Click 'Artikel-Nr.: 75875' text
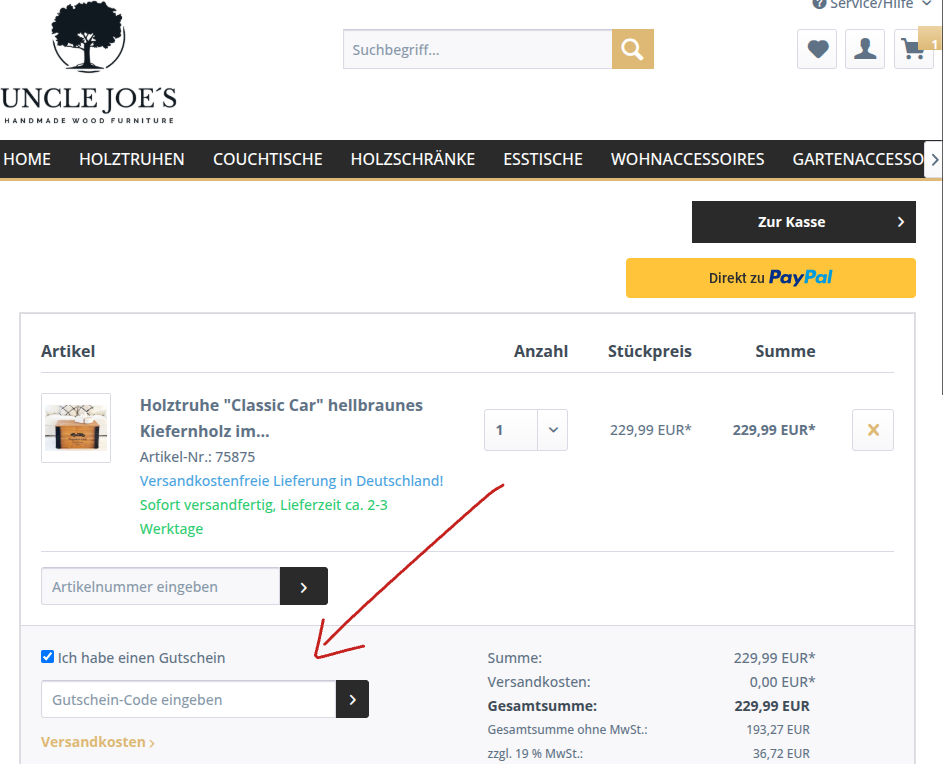This screenshot has height=764, width=943. 197,457
